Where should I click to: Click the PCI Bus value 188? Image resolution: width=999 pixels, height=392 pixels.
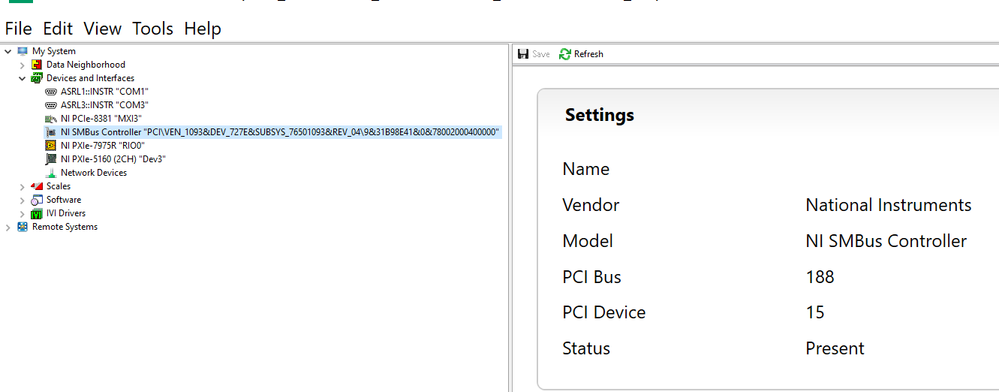tap(820, 277)
